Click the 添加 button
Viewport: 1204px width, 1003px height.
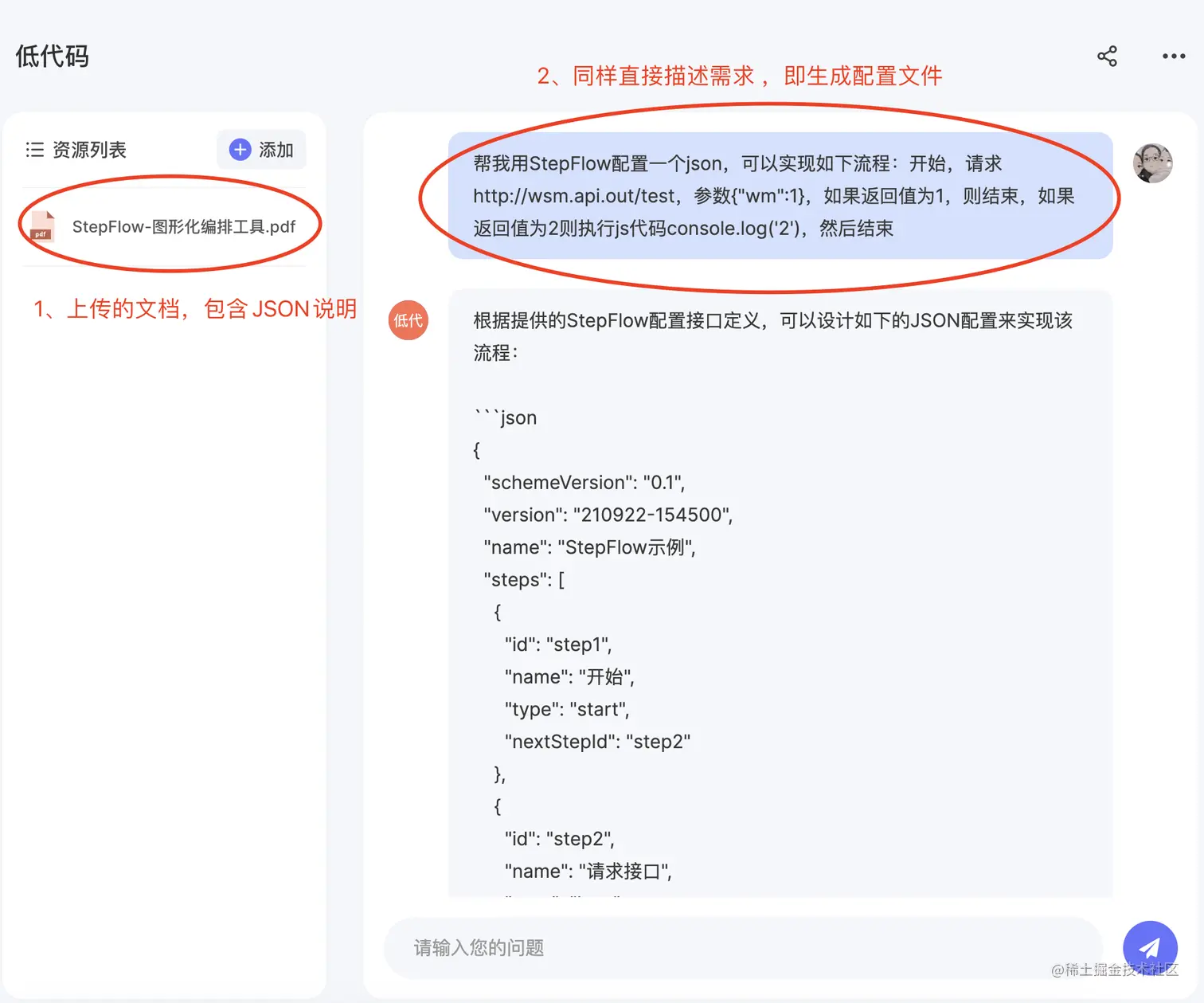pyautogui.click(x=261, y=150)
